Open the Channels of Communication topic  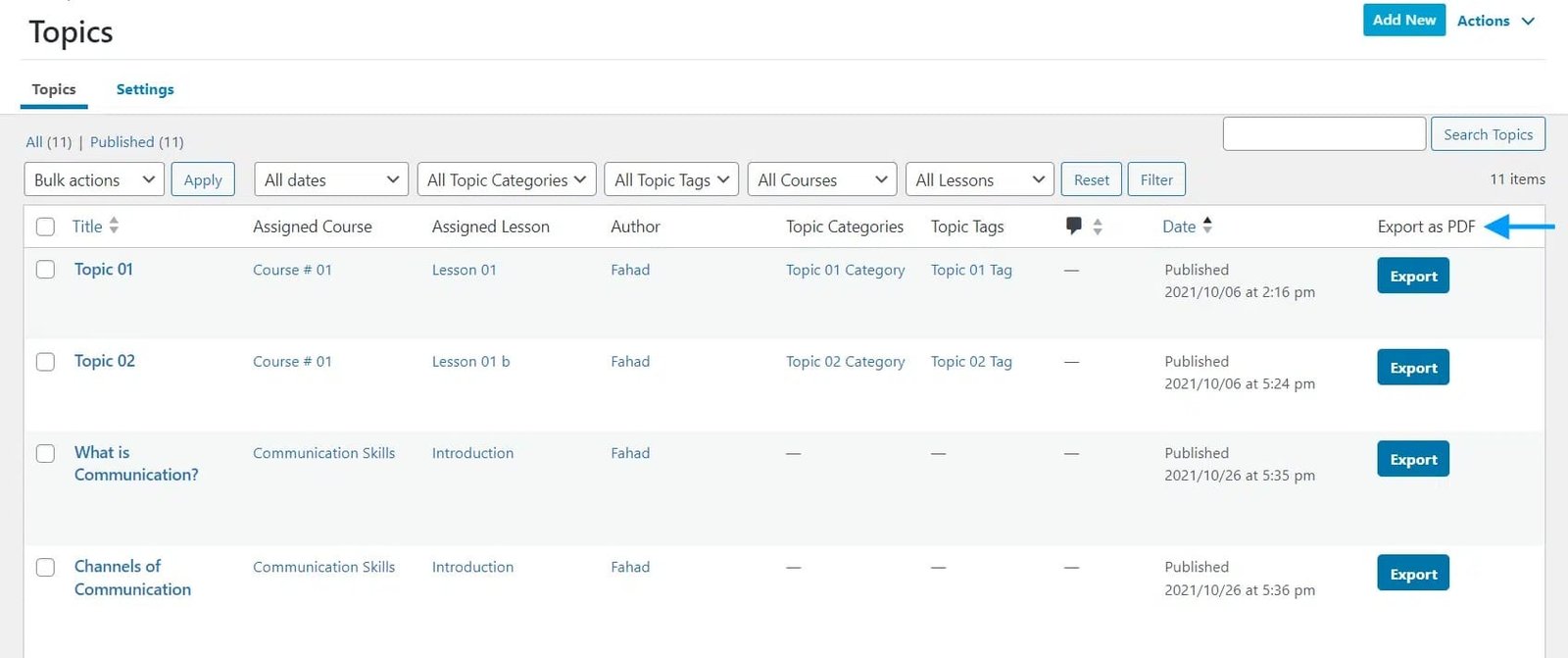pyautogui.click(x=132, y=578)
